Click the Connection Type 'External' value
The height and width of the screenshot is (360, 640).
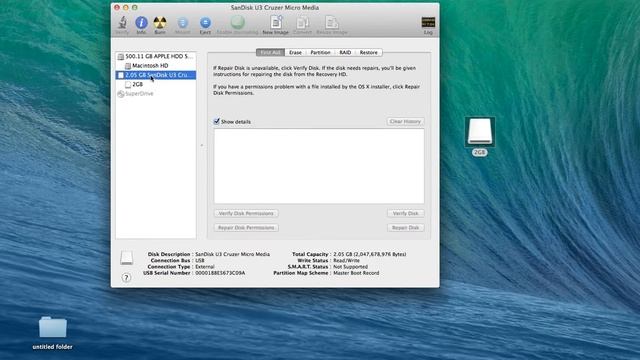[x=204, y=267]
